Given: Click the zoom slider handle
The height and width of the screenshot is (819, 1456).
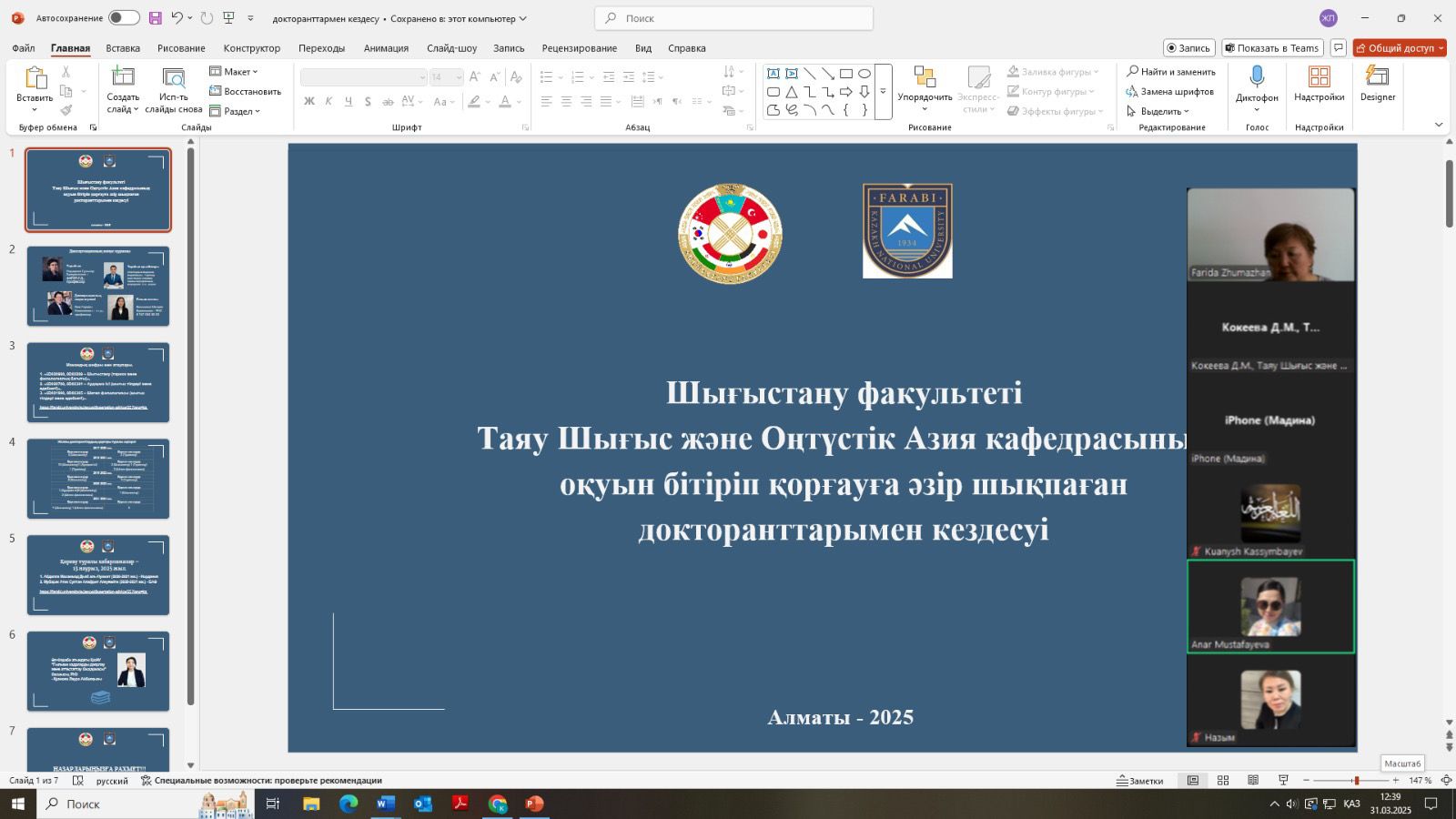Looking at the screenshot, I should click(1356, 781).
